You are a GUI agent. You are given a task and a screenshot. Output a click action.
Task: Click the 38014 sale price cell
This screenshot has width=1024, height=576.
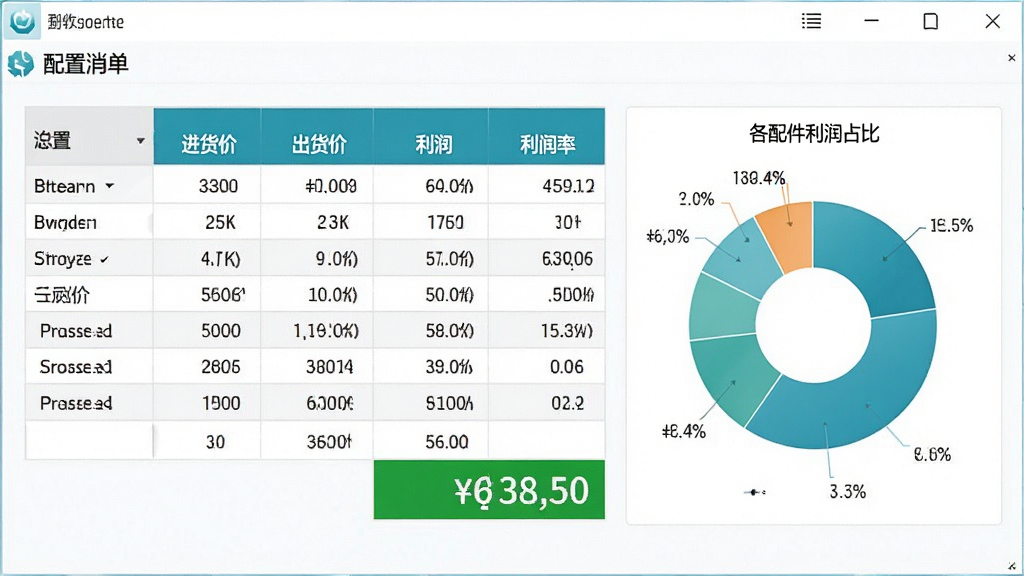[317, 366]
